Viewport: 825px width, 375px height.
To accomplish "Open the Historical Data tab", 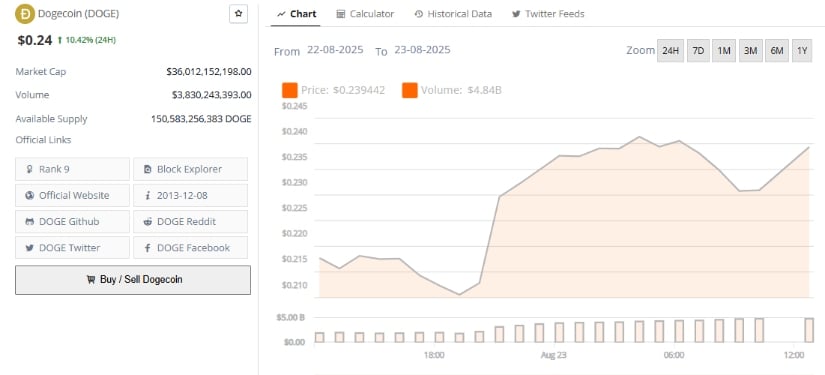I will coord(453,14).
